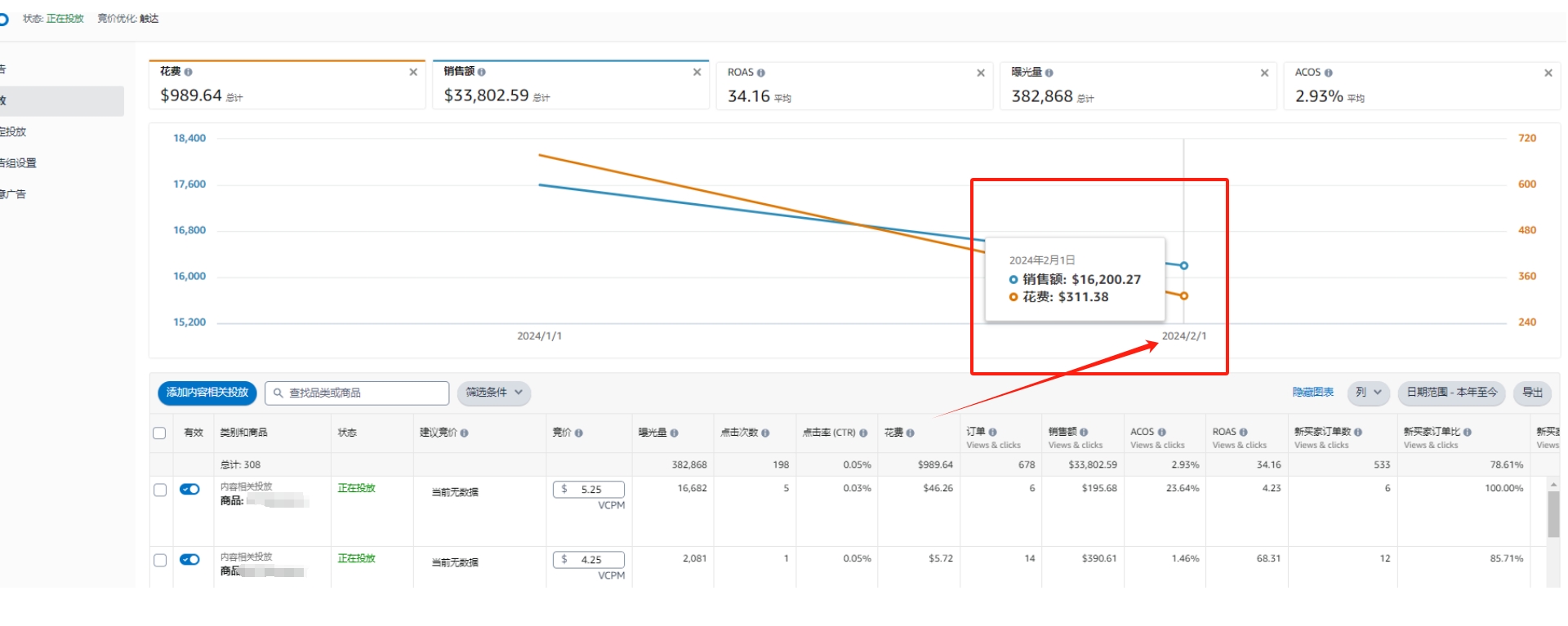
Task: Click the table scrollbar up arrow
Action: click(x=1553, y=485)
